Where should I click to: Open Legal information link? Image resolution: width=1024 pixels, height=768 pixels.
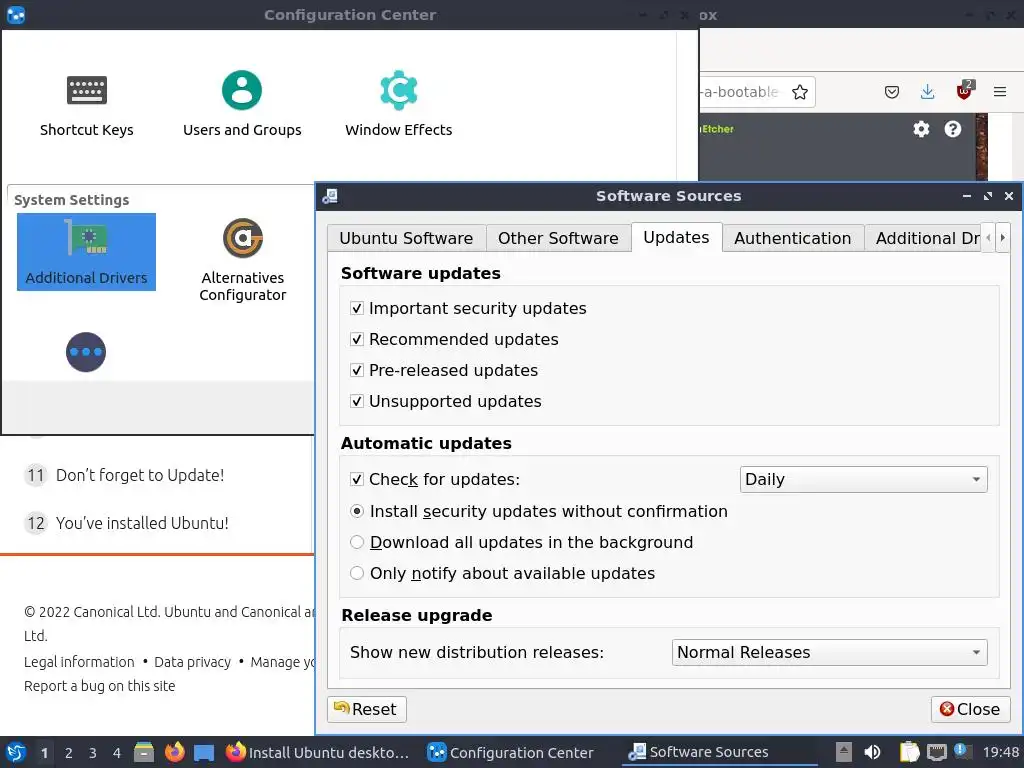pyautogui.click(x=79, y=662)
